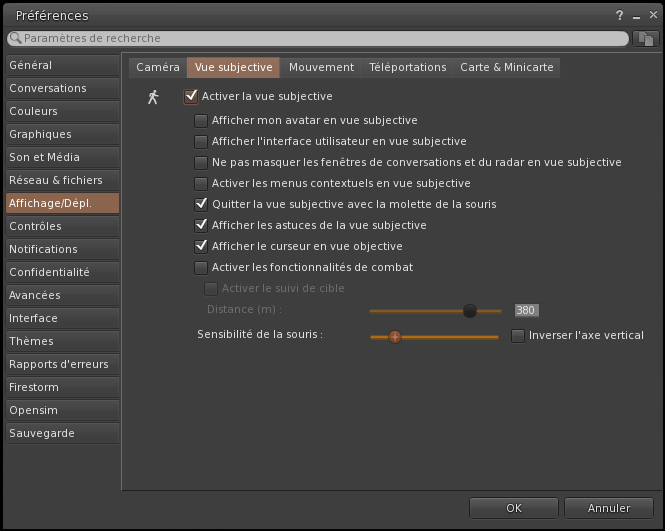Click the magnifier icon in the search box
Image resolution: width=665 pixels, height=531 pixels.
tap(16, 38)
